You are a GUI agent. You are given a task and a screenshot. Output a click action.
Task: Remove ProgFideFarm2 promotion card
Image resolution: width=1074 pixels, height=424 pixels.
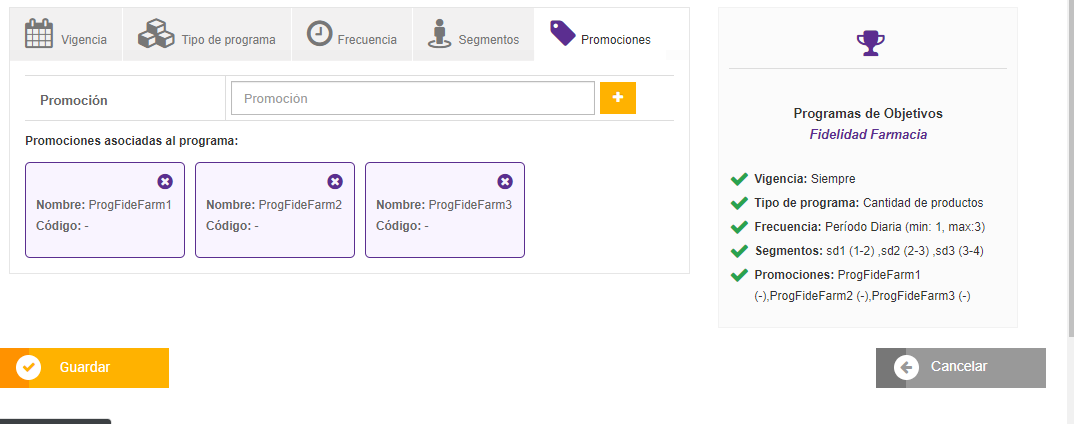click(335, 181)
